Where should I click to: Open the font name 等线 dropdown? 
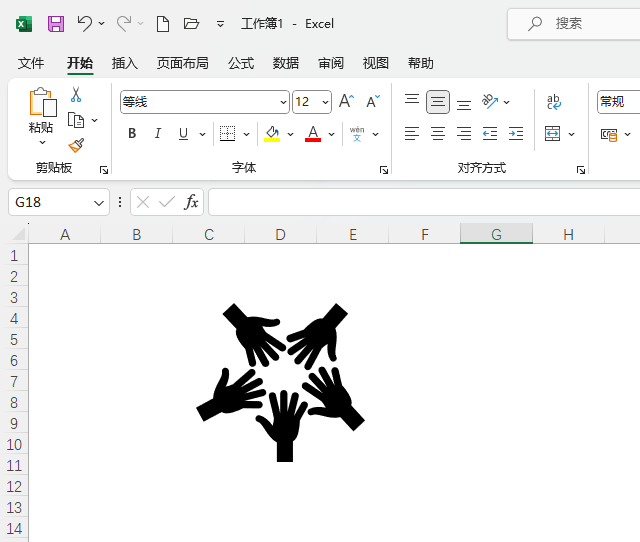(x=283, y=102)
